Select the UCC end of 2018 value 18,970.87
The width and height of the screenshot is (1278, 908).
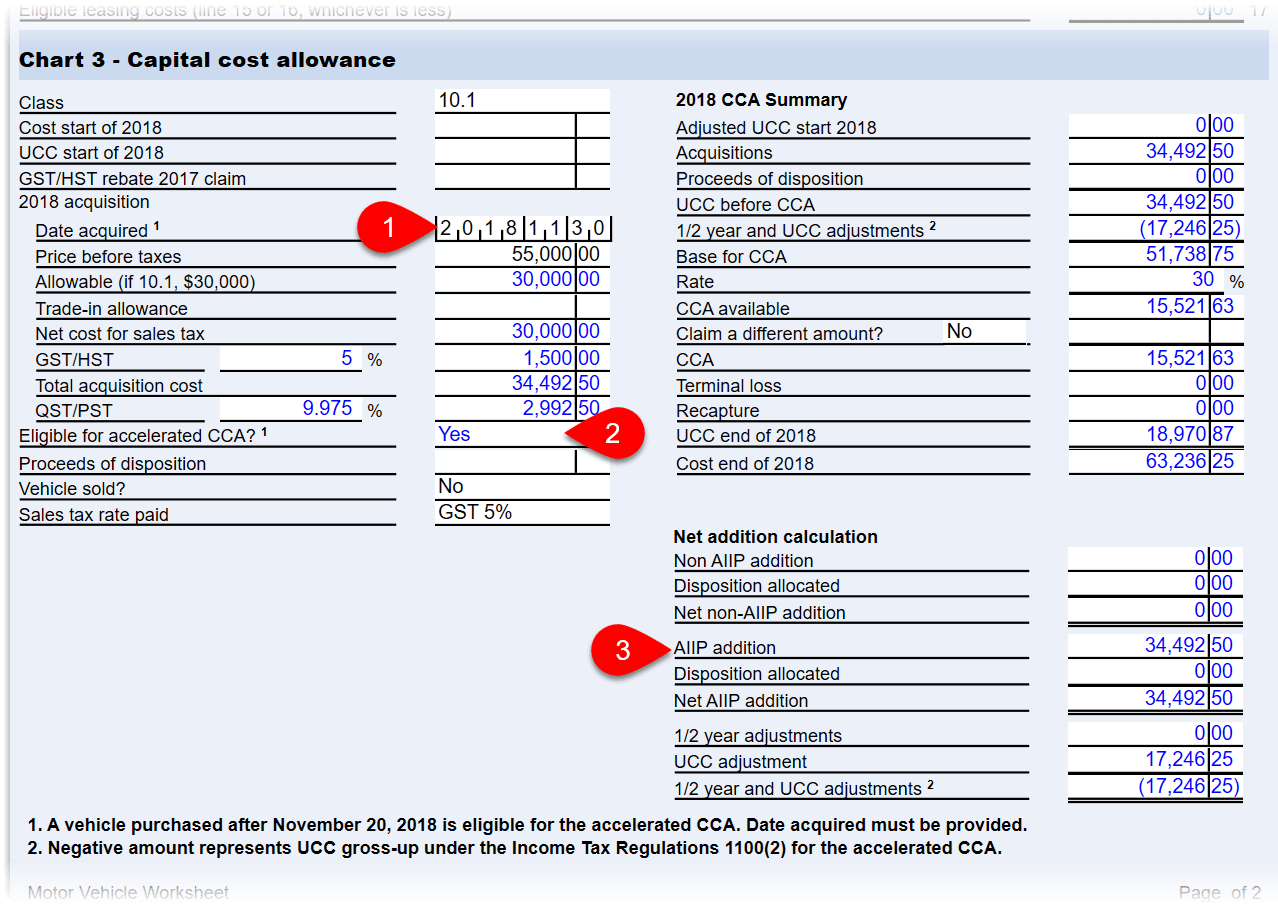1156,435
